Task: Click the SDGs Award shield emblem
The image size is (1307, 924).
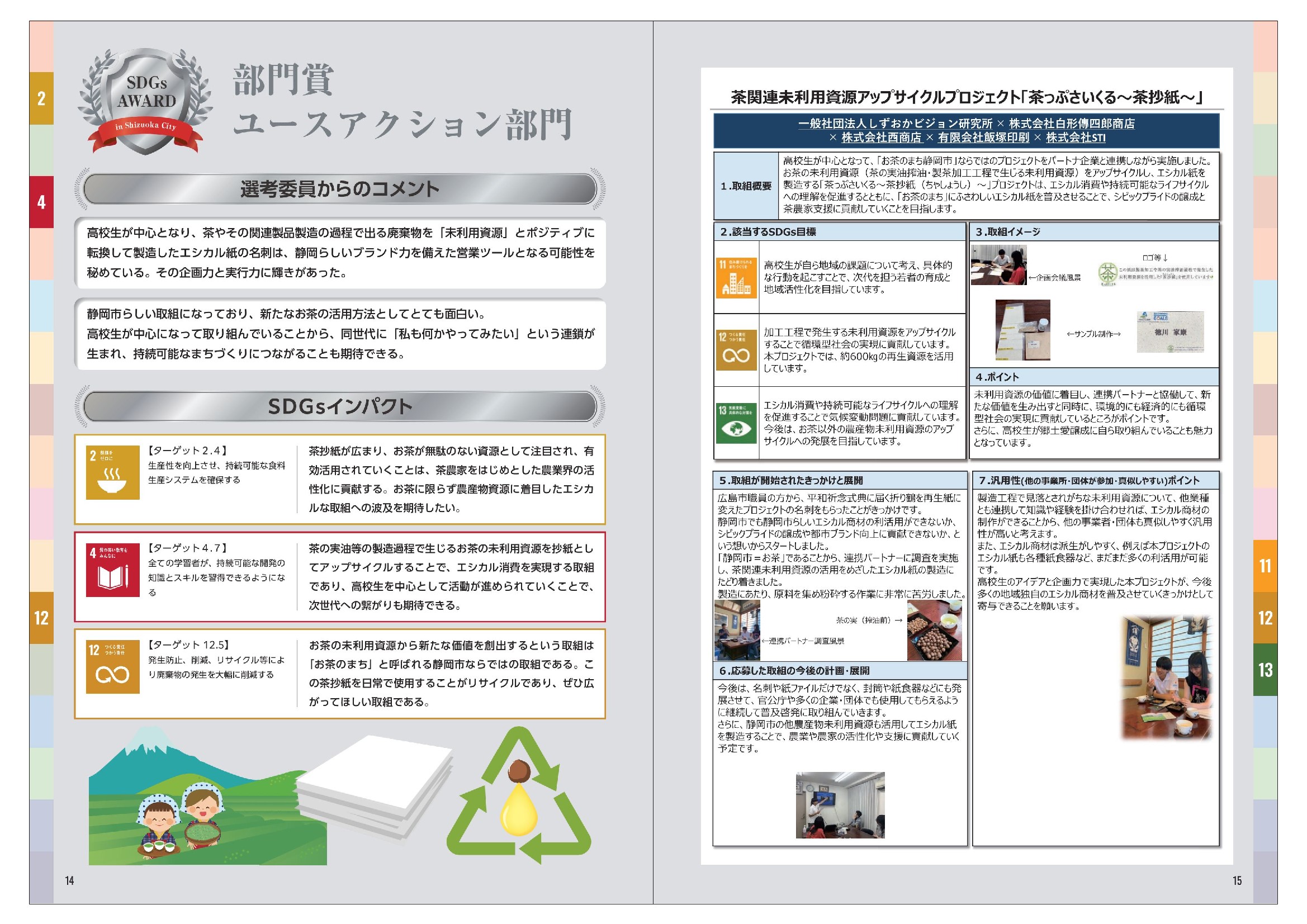Action: pos(146,102)
